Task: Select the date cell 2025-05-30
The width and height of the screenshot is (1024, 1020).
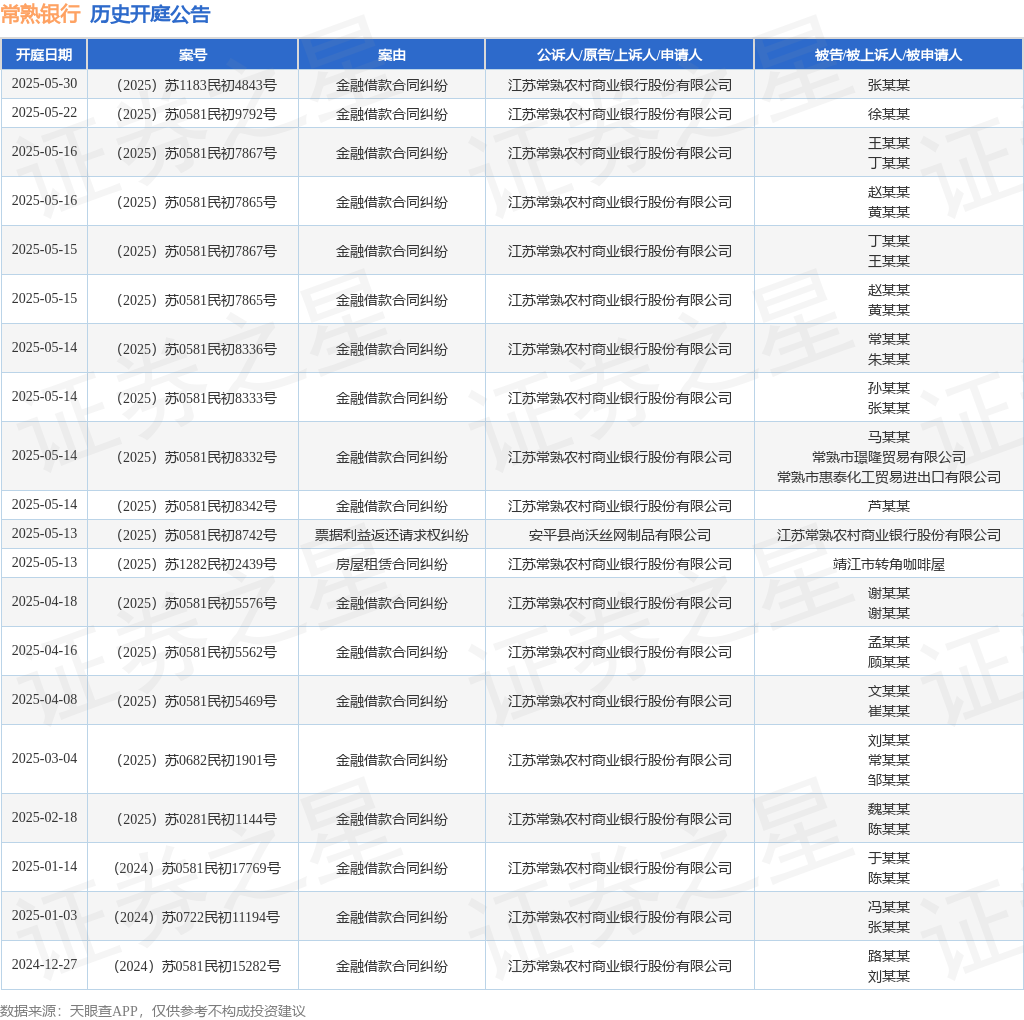Action: 44,84
